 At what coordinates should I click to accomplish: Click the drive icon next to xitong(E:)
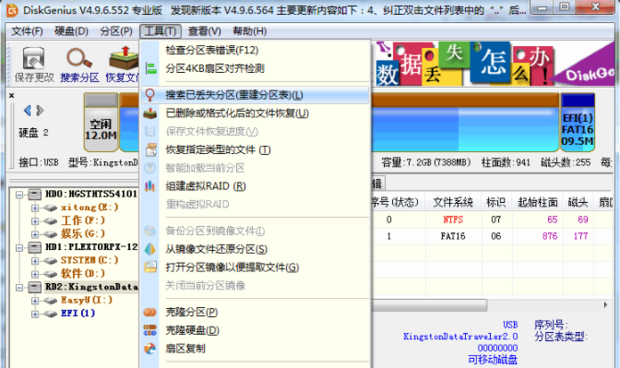50,208
